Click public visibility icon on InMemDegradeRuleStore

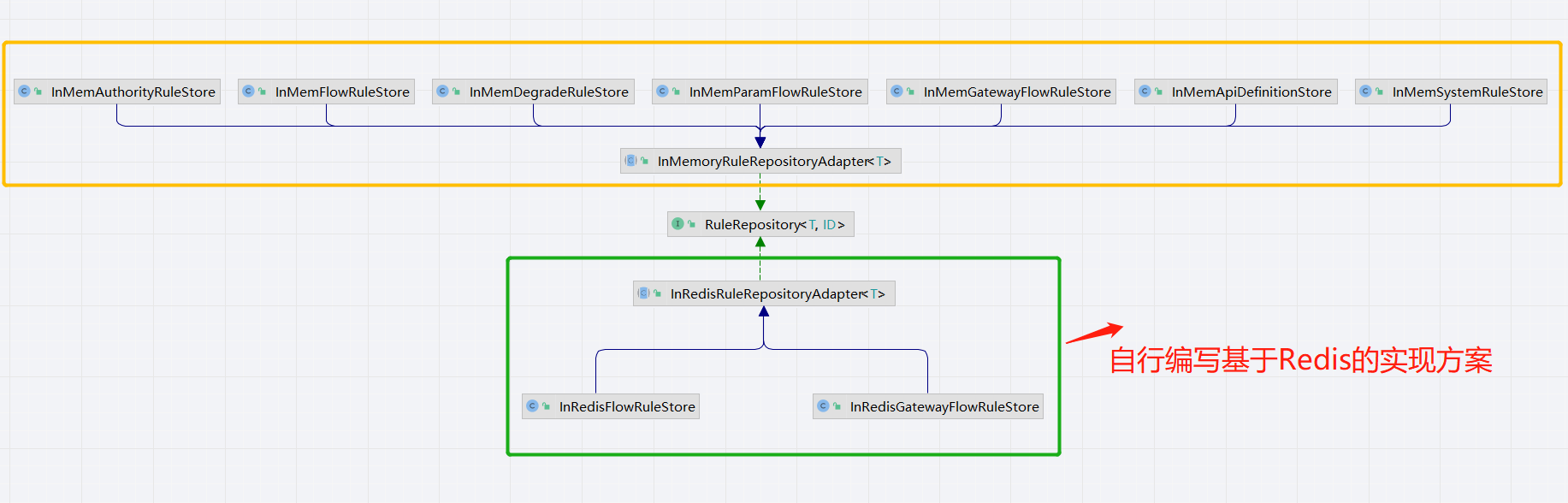click(456, 92)
